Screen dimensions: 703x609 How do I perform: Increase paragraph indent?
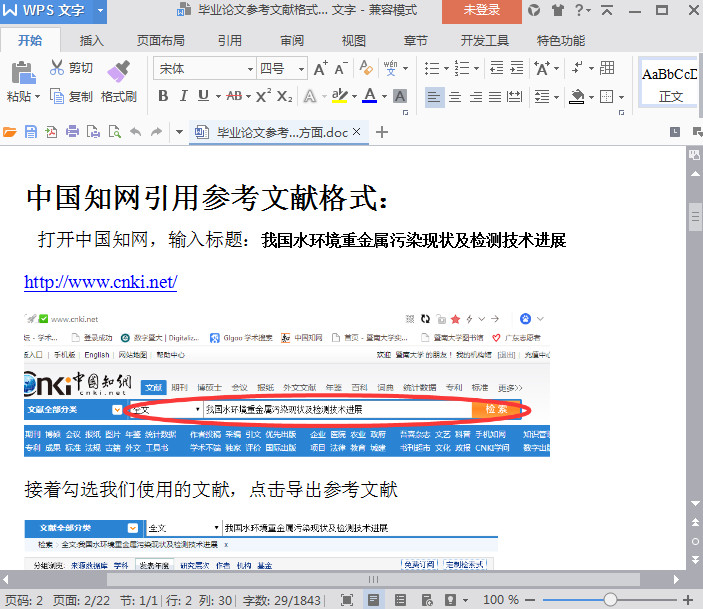[516, 68]
